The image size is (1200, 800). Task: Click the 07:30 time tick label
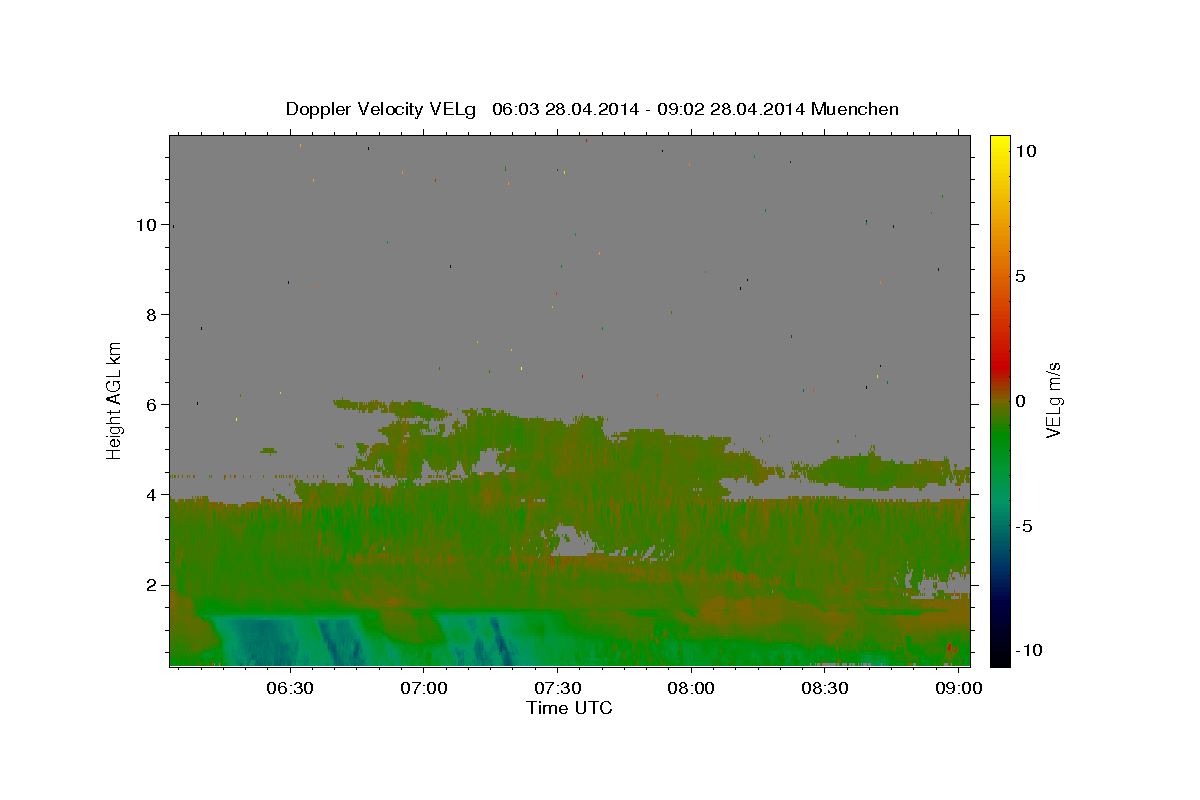(557, 688)
